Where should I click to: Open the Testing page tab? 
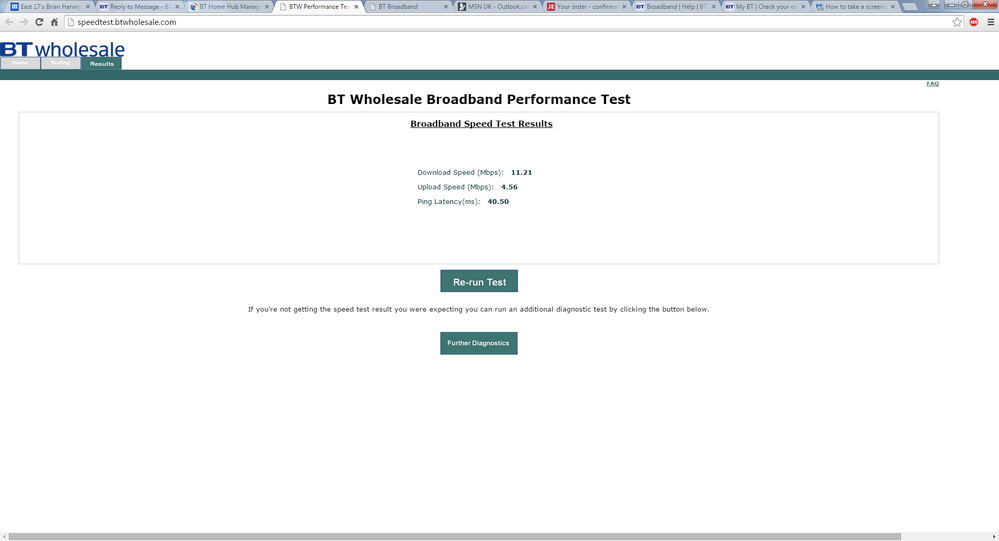pos(61,63)
